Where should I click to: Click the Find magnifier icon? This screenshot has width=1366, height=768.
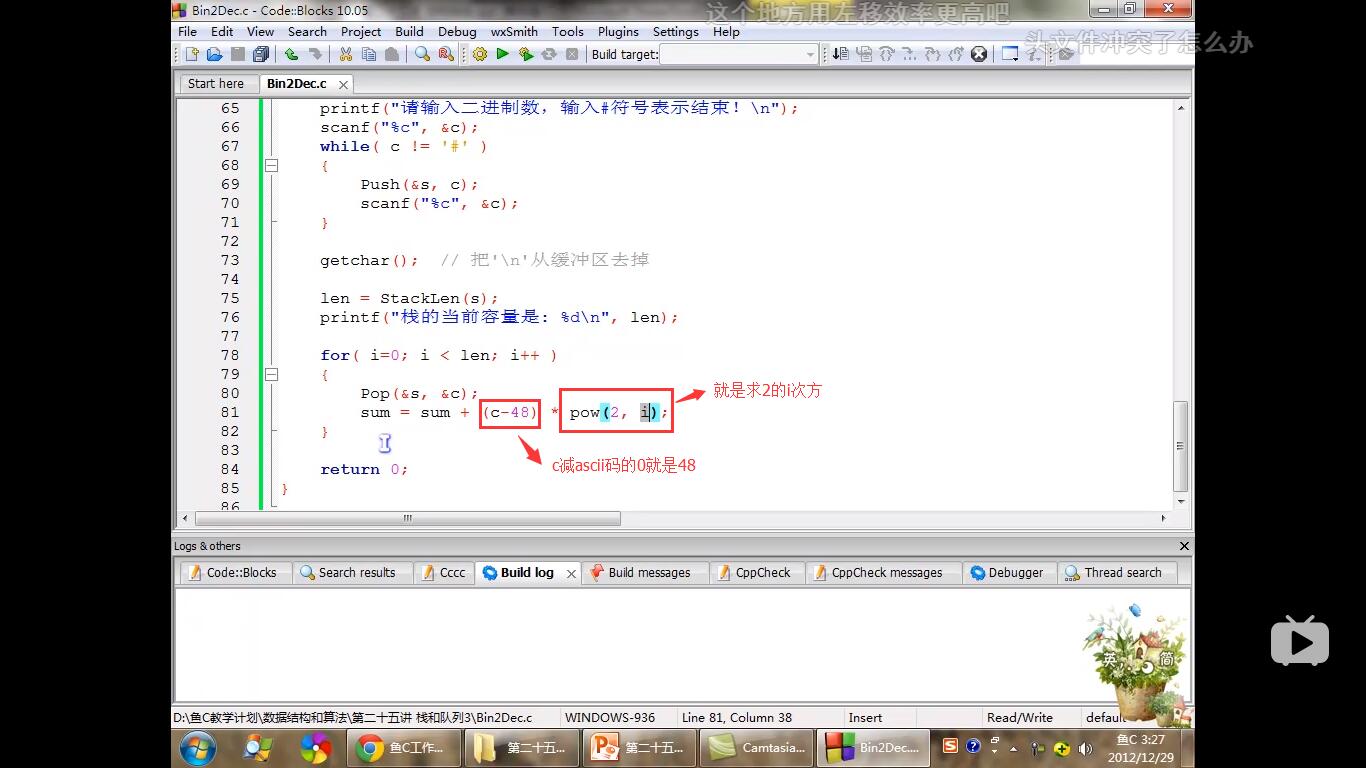(x=422, y=54)
